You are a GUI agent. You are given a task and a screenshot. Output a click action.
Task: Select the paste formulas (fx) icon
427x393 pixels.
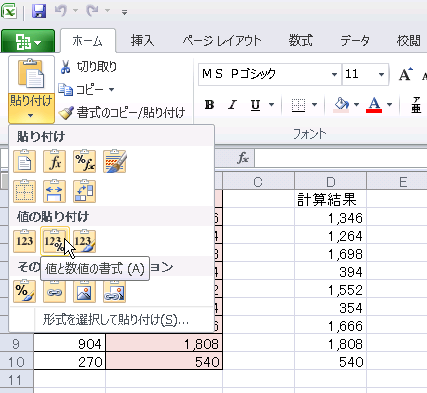point(54,162)
